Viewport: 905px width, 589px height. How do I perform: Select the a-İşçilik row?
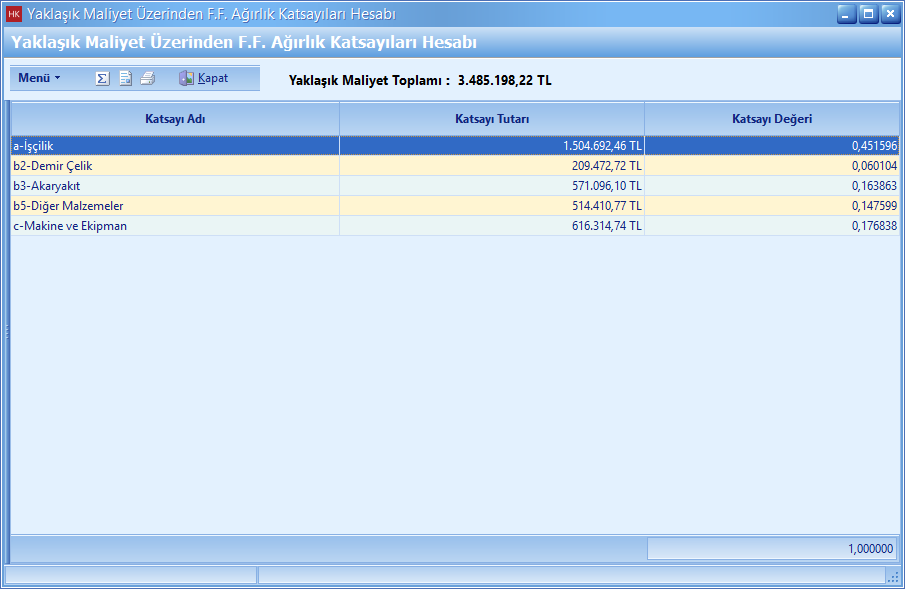175,146
